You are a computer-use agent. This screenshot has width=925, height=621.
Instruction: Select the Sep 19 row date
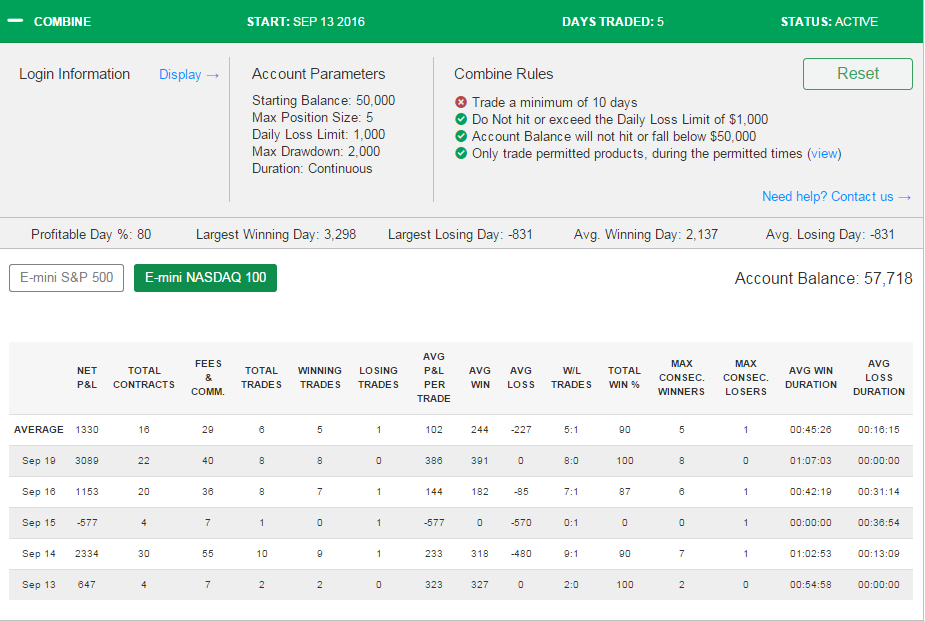pyautogui.click(x=38, y=461)
